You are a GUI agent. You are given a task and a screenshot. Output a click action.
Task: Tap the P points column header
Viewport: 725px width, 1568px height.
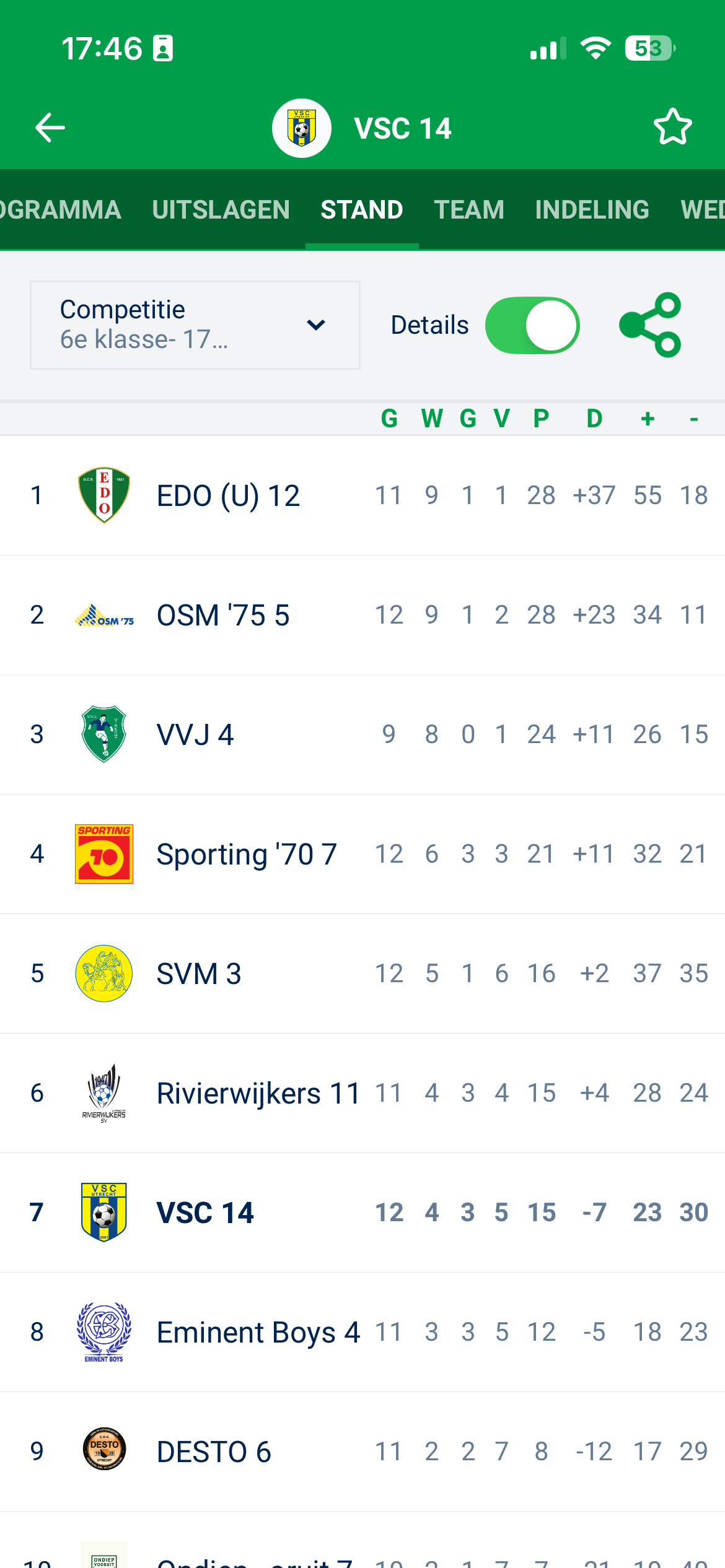click(541, 419)
